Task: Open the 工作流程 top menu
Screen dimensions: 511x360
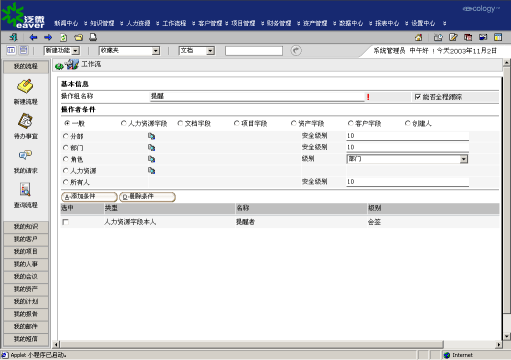Action: point(174,23)
